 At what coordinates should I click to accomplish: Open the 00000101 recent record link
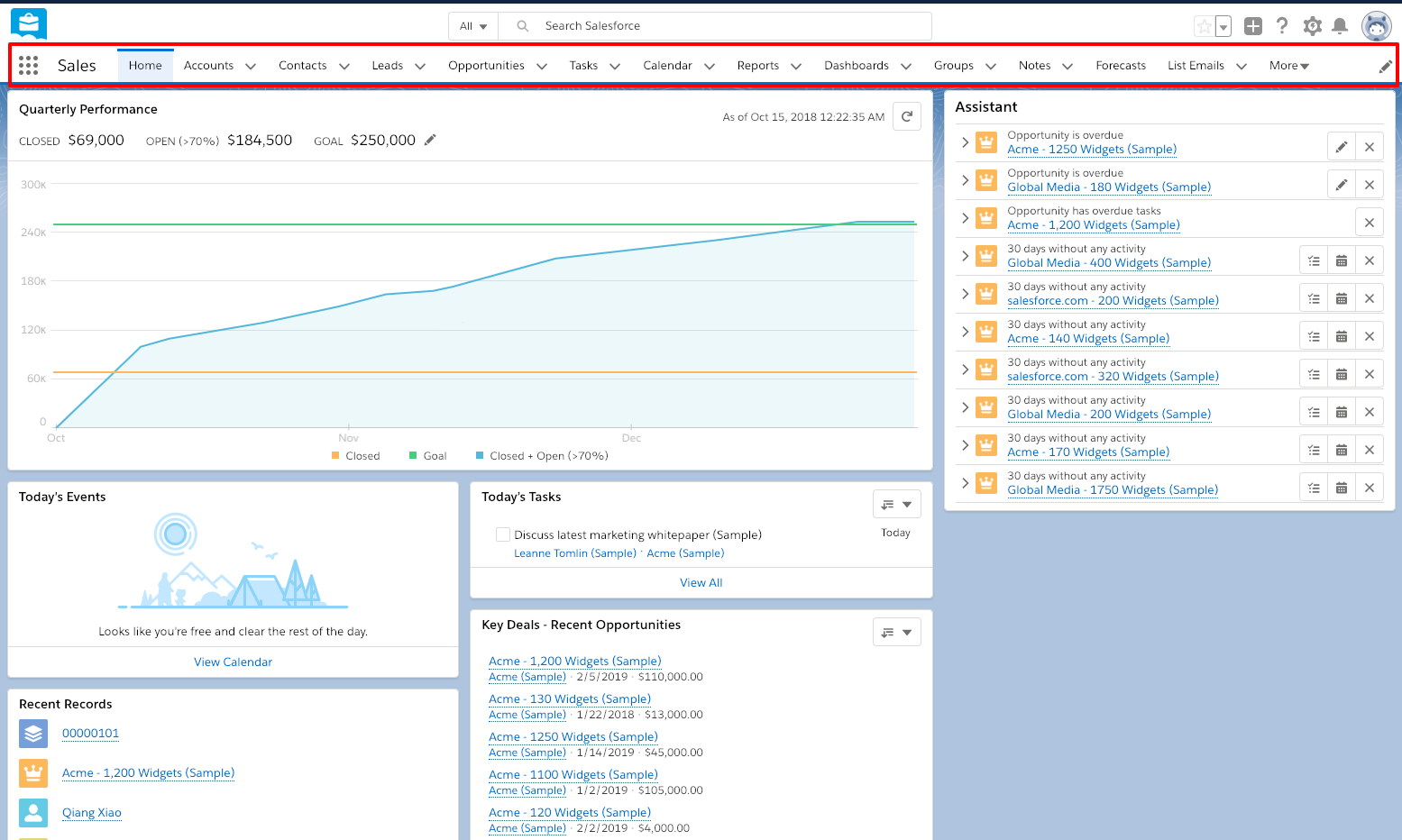90,734
